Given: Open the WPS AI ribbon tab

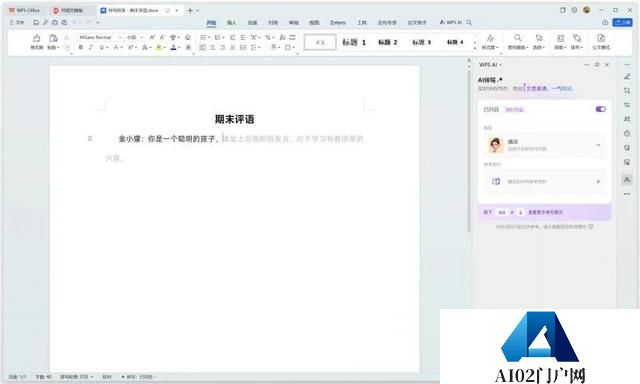Looking at the screenshot, I should (451, 22).
